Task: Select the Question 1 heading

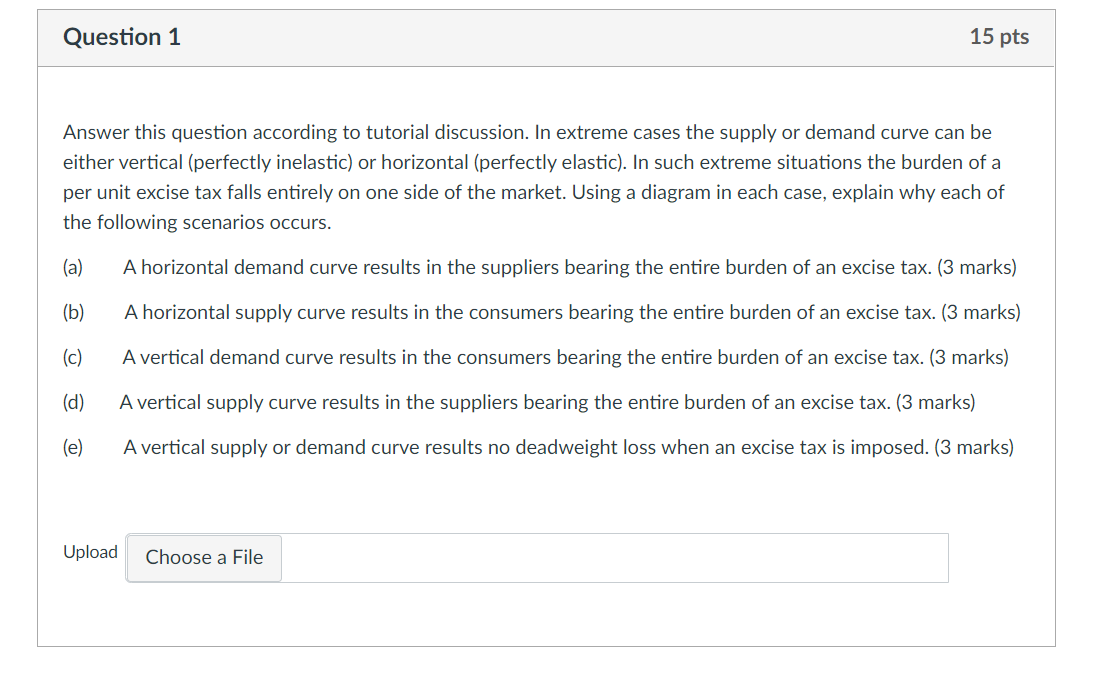Action: click(x=122, y=37)
